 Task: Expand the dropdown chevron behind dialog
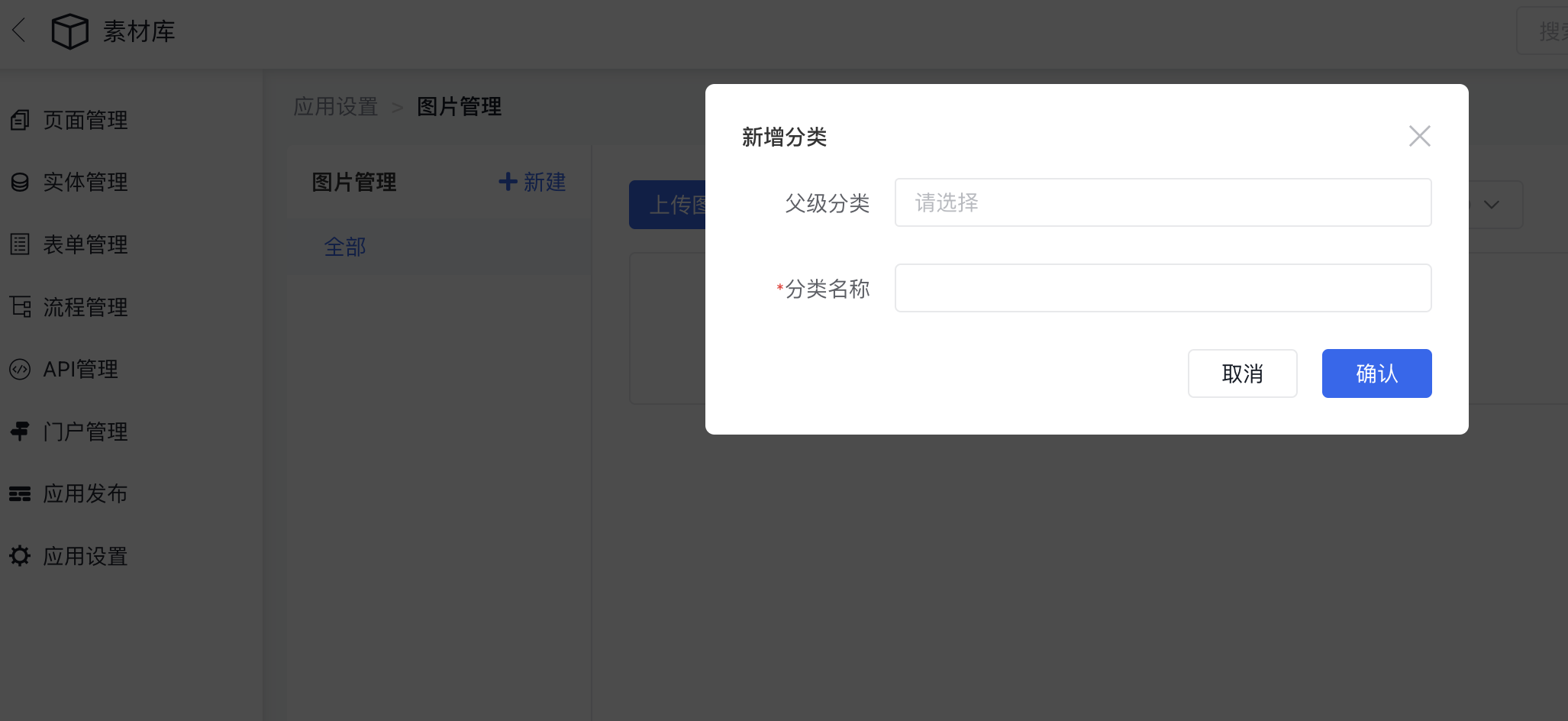[x=1491, y=205]
